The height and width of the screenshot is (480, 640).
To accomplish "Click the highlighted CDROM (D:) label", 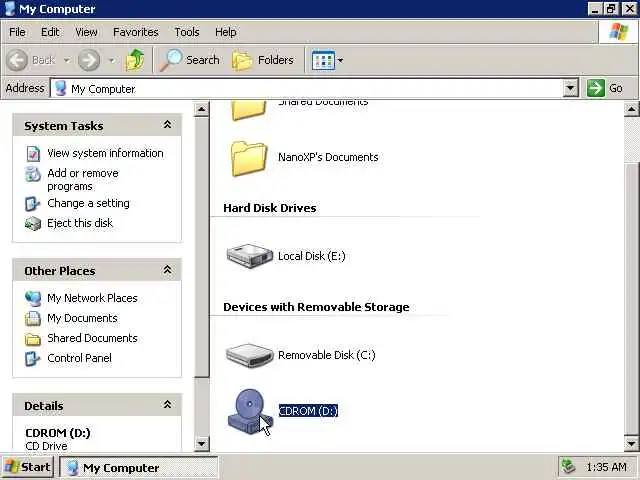I will click(x=308, y=411).
